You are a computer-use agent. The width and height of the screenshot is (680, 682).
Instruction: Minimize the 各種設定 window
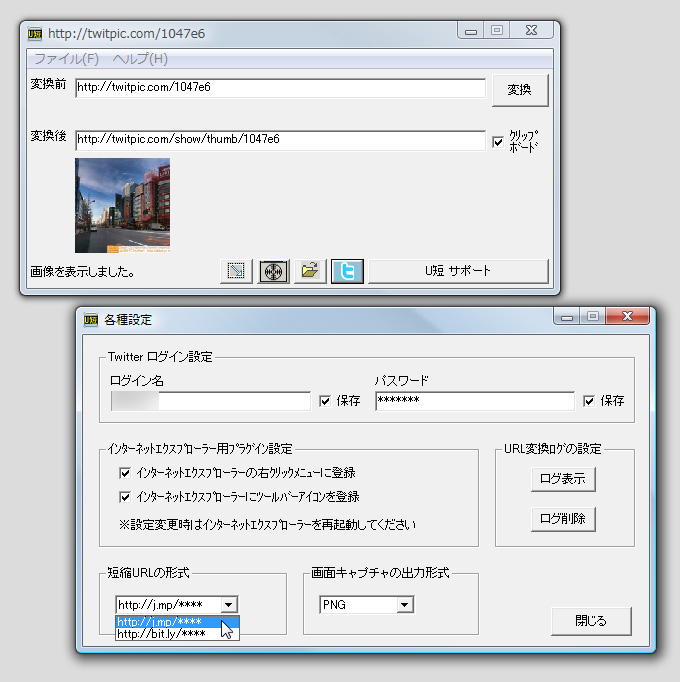pyautogui.click(x=566, y=316)
